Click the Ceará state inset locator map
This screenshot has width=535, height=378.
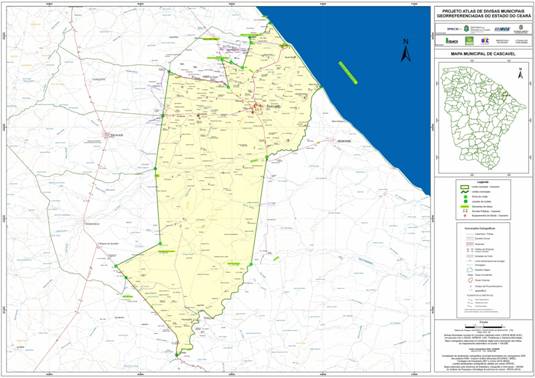[x=483, y=118]
